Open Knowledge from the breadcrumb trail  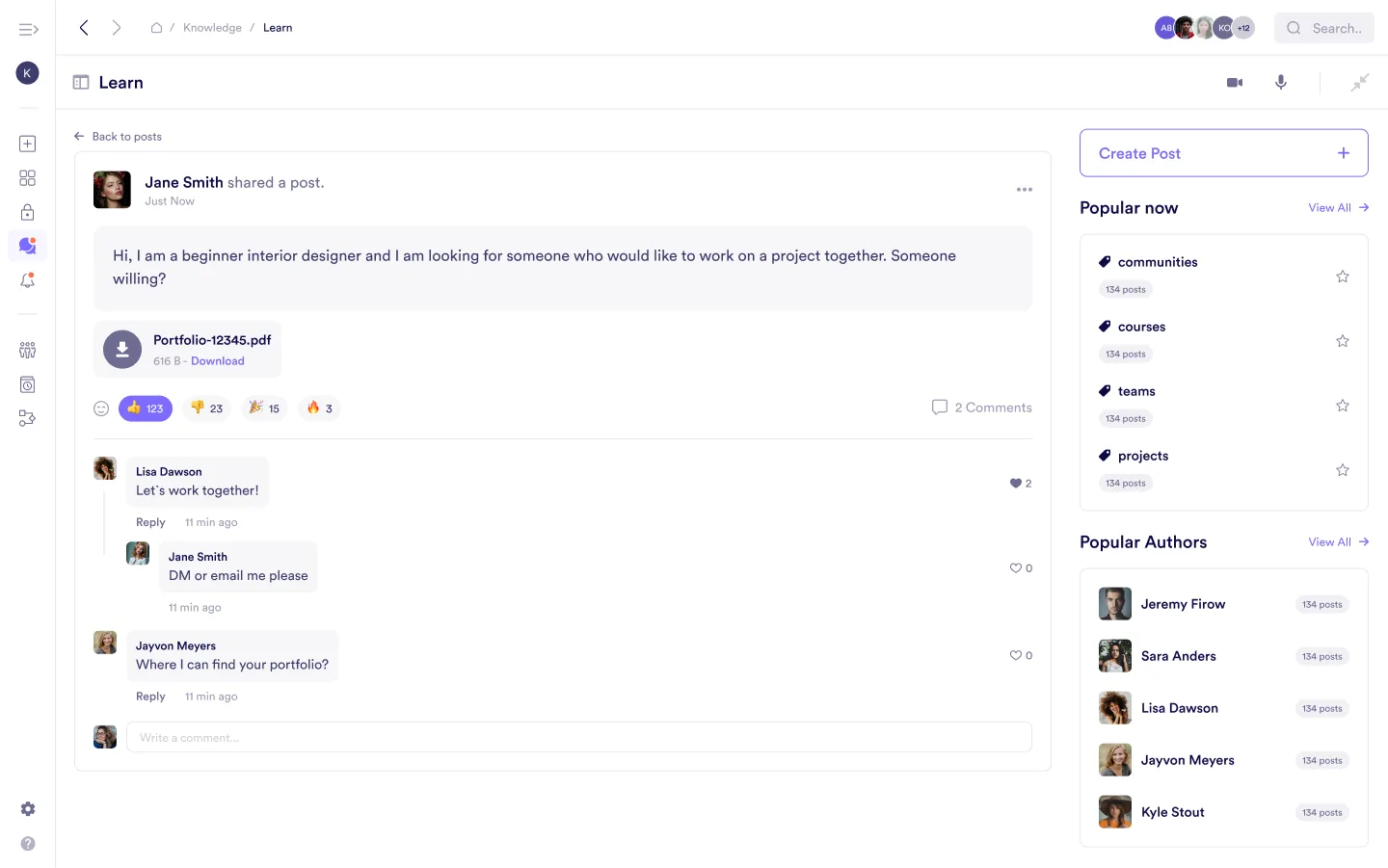212,27
